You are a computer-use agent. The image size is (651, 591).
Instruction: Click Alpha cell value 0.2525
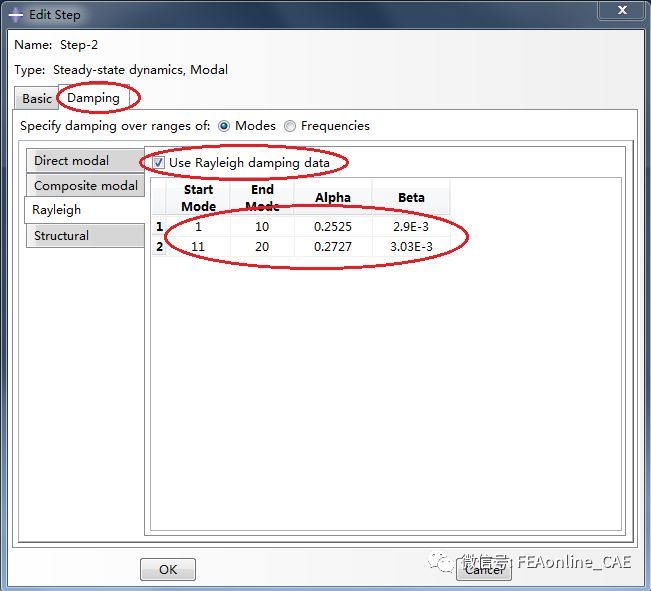332,227
